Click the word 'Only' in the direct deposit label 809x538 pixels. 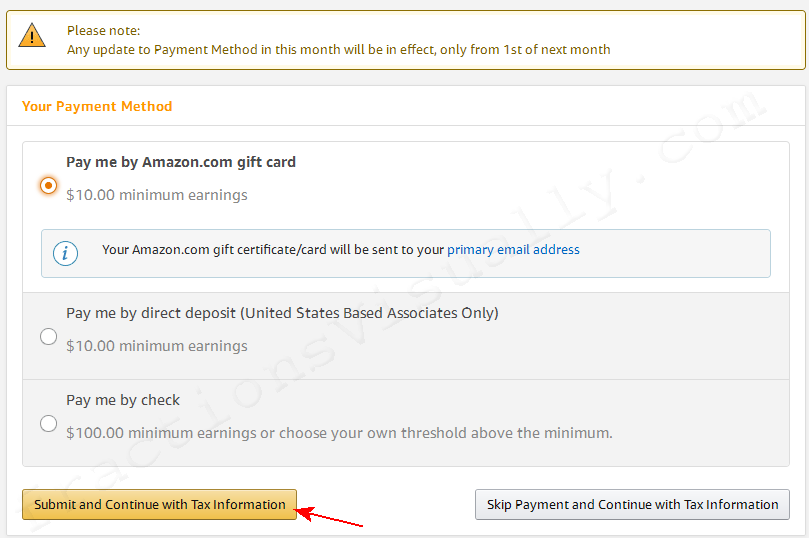pos(478,313)
